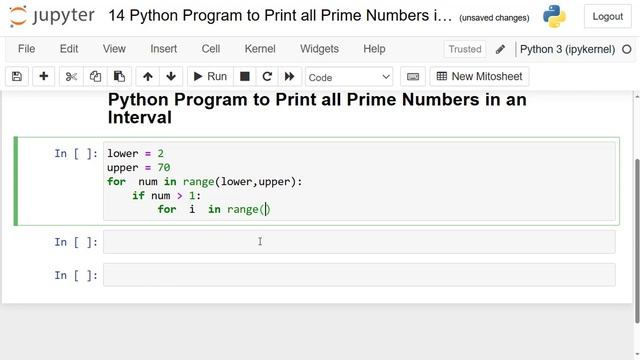Create a New Mitosheet
This screenshot has width=640, height=360.
pyautogui.click(x=479, y=76)
